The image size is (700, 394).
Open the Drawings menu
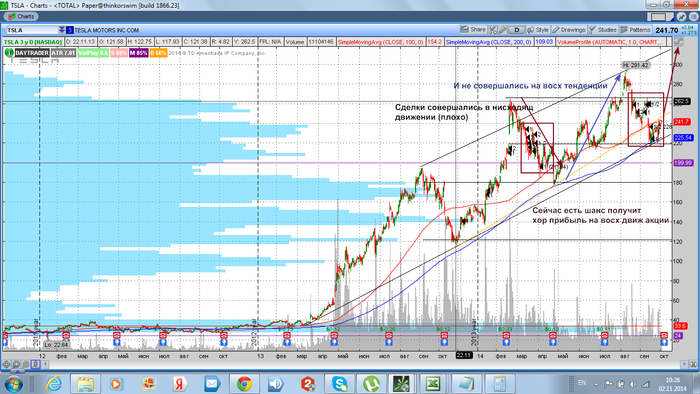point(569,30)
